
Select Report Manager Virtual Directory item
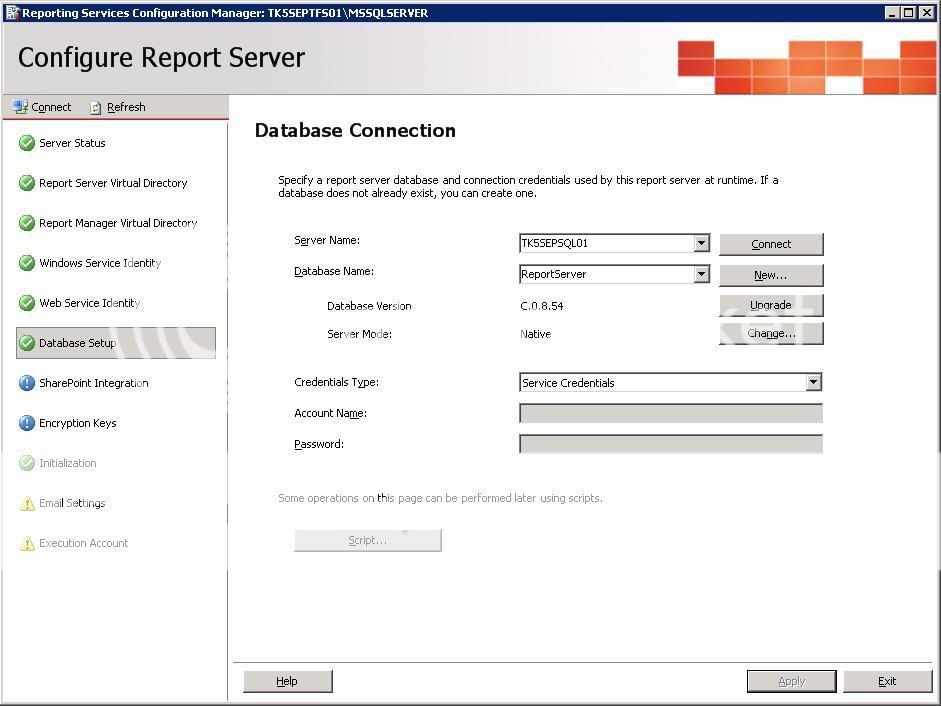[x=117, y=223]
